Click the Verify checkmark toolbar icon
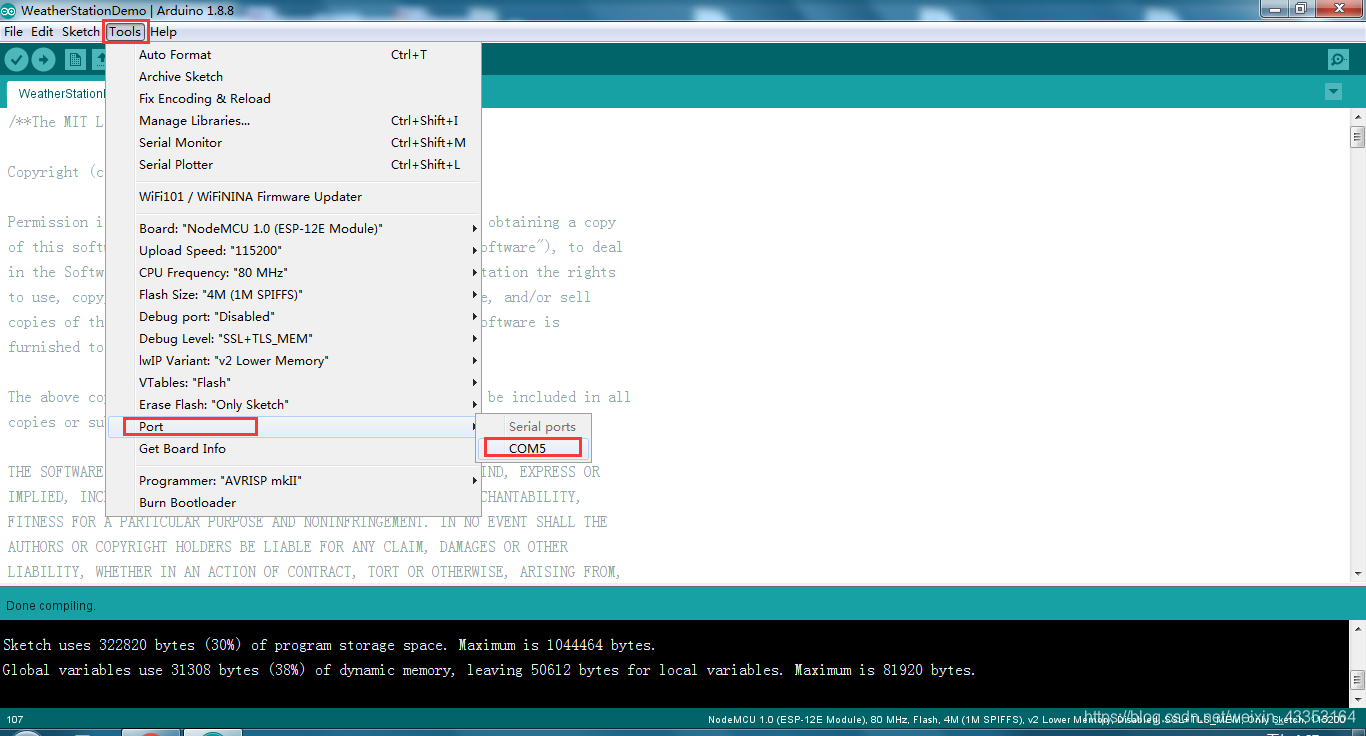The height and width of the screenshot is (736, 1366). pyautogui.click(x=16, y=60)
